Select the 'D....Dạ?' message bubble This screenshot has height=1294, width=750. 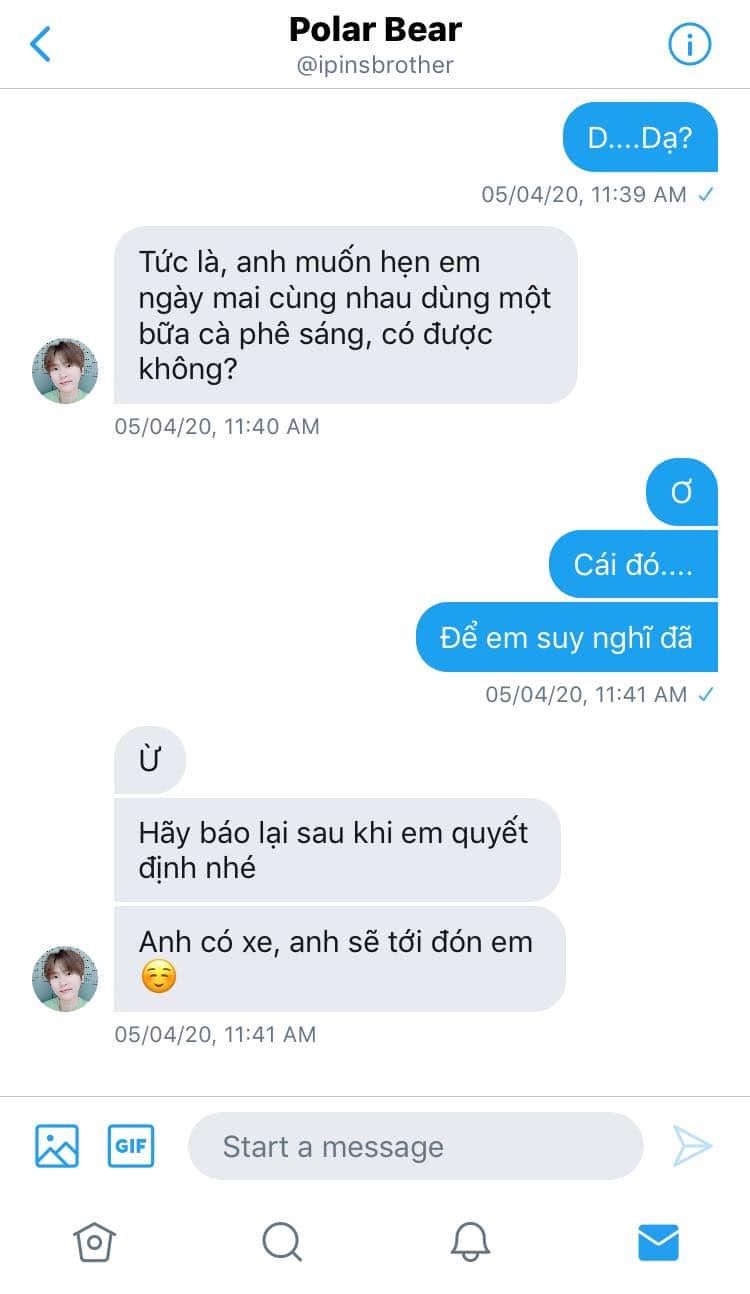click(x=640, y=137)
